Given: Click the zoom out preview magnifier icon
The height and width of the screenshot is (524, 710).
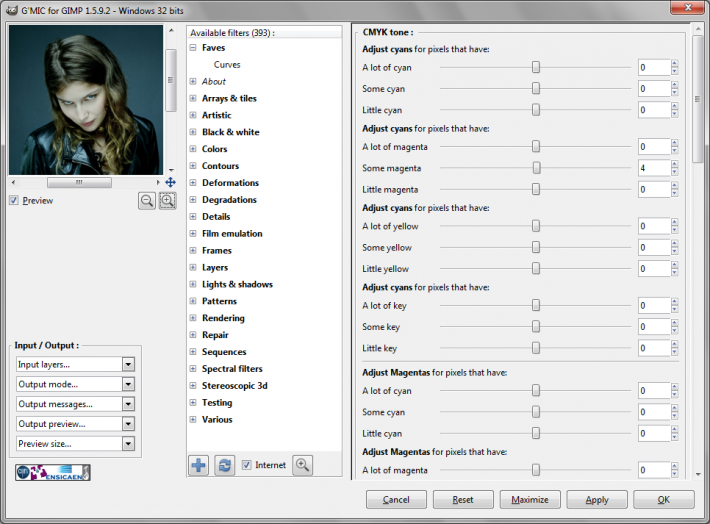Looking at the screenshot, I should (x=147, y=201).
